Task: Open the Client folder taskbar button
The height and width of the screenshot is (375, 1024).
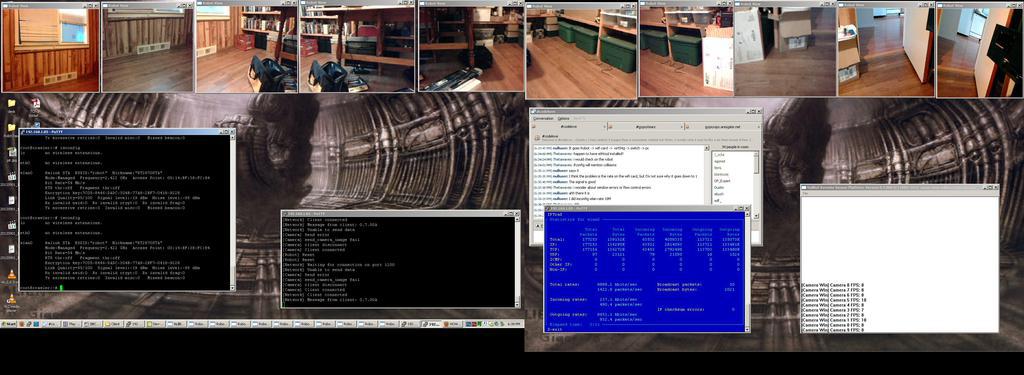Action: tap(113, 324)
